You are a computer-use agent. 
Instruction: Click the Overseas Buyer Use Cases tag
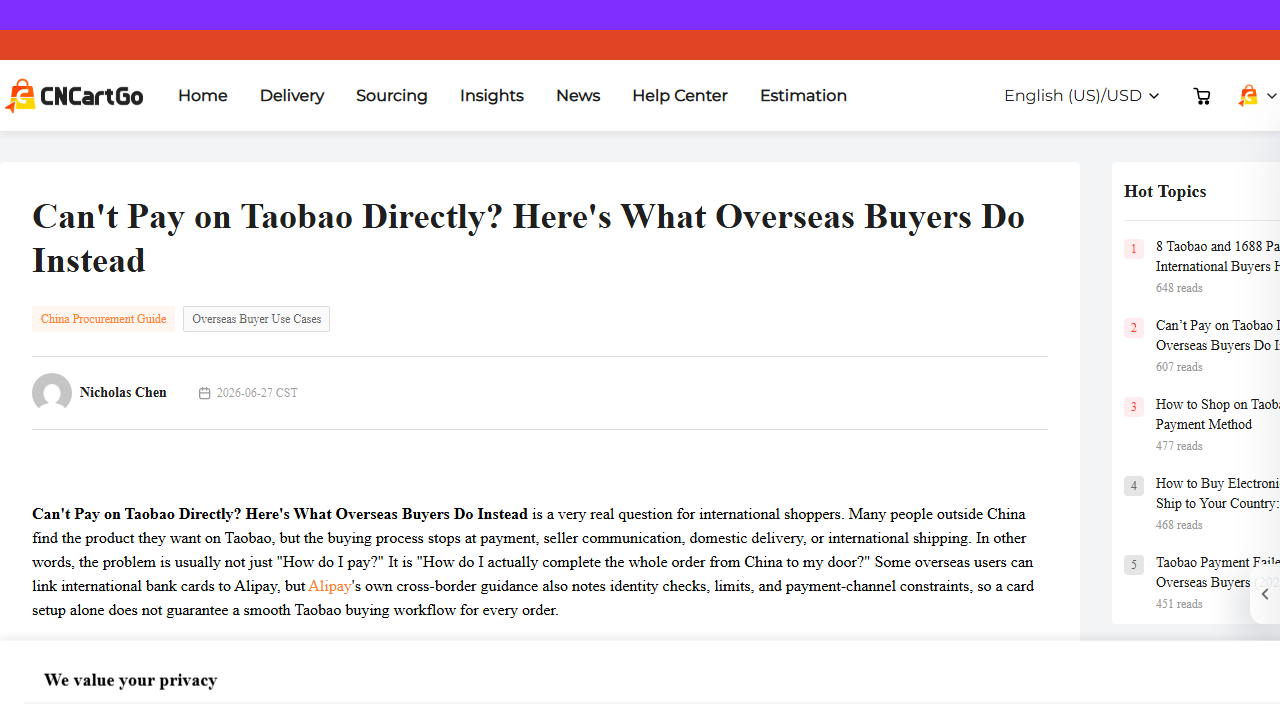pyautogui.click(x=256, y=319)
